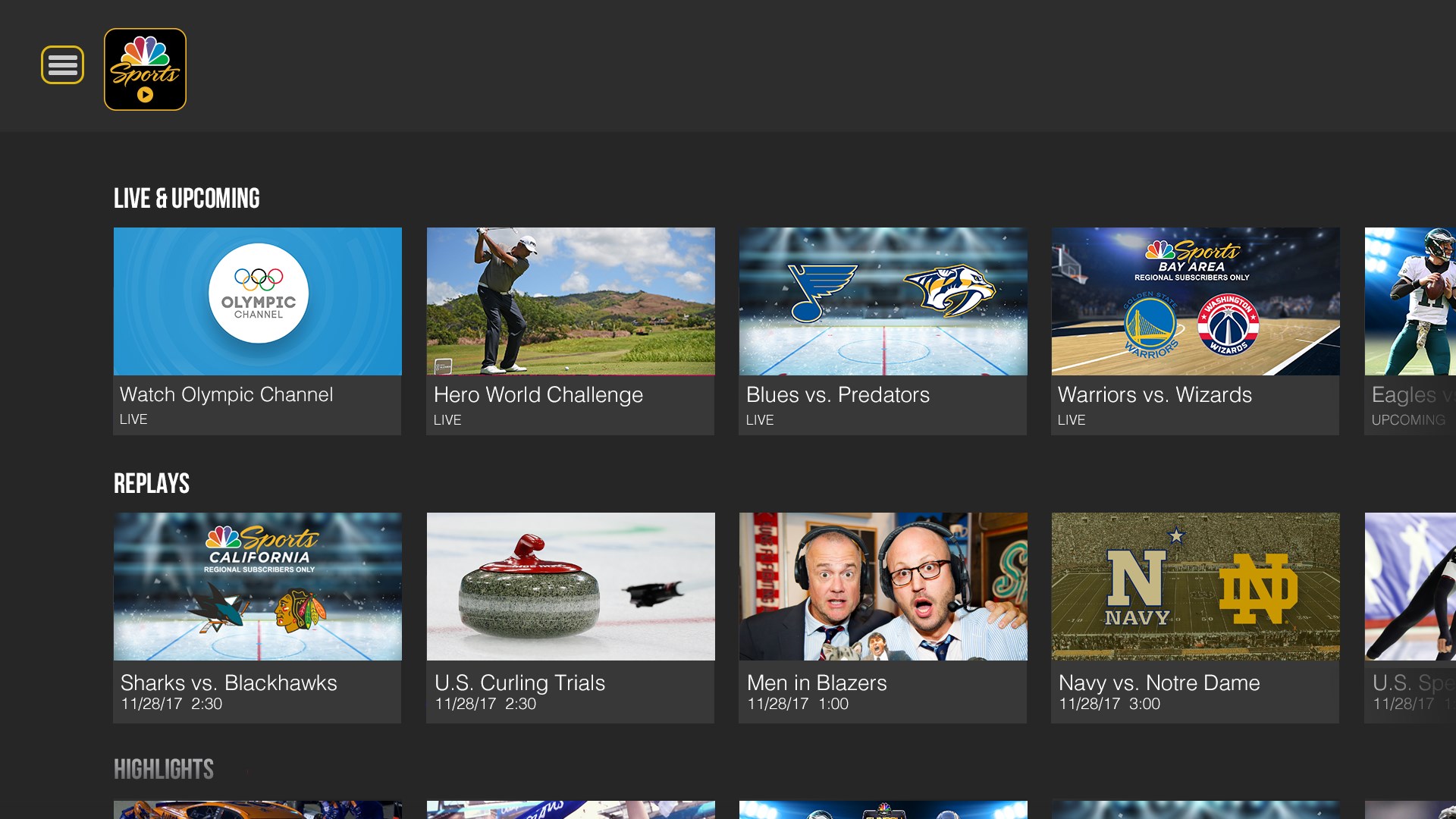Select the Hero World Challenge golf thumbnail
The image size is (1456, 819).
[x=570, y=301]
